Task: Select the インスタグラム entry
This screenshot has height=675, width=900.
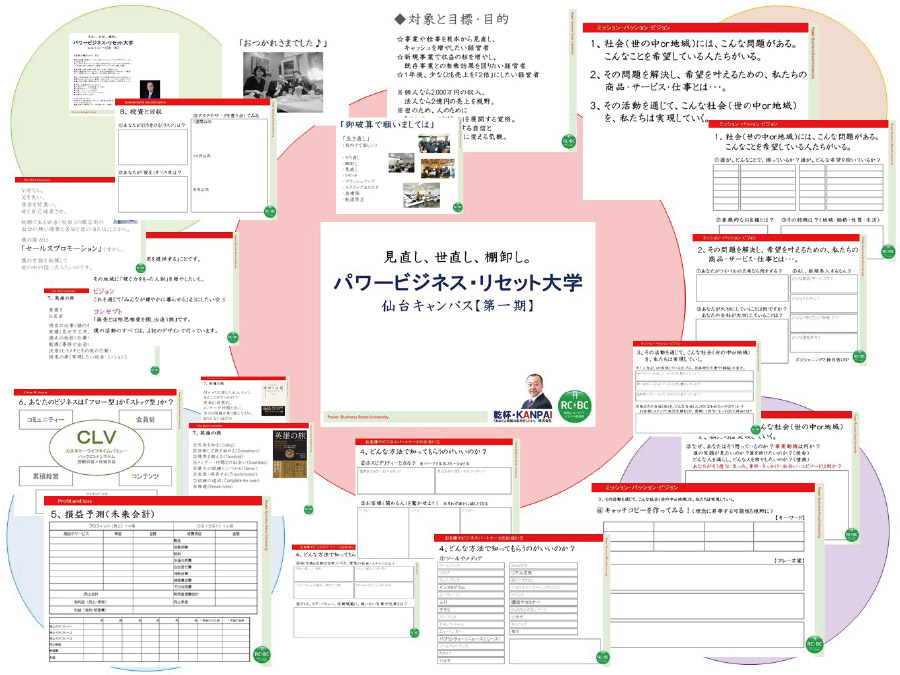Action: coord(471,587)
